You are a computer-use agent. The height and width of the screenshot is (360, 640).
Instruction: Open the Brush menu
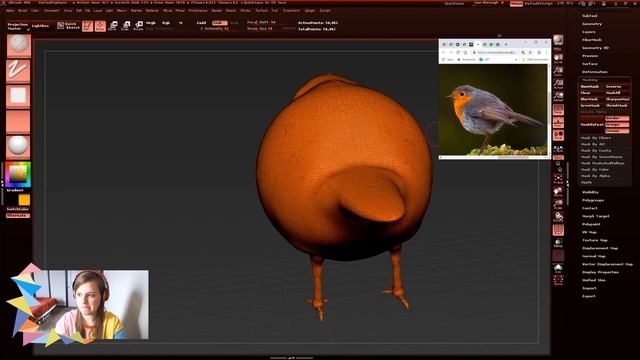(x=22, y=11)
